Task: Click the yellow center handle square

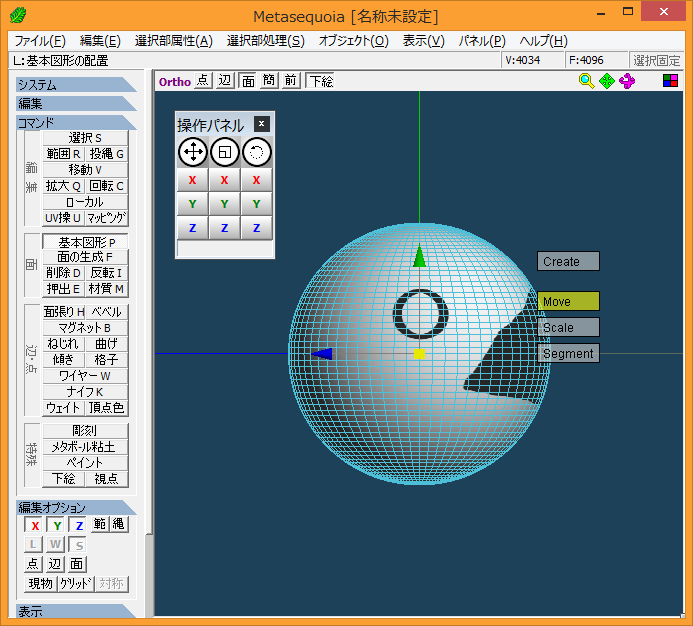Action: click(x=419, y=354)
